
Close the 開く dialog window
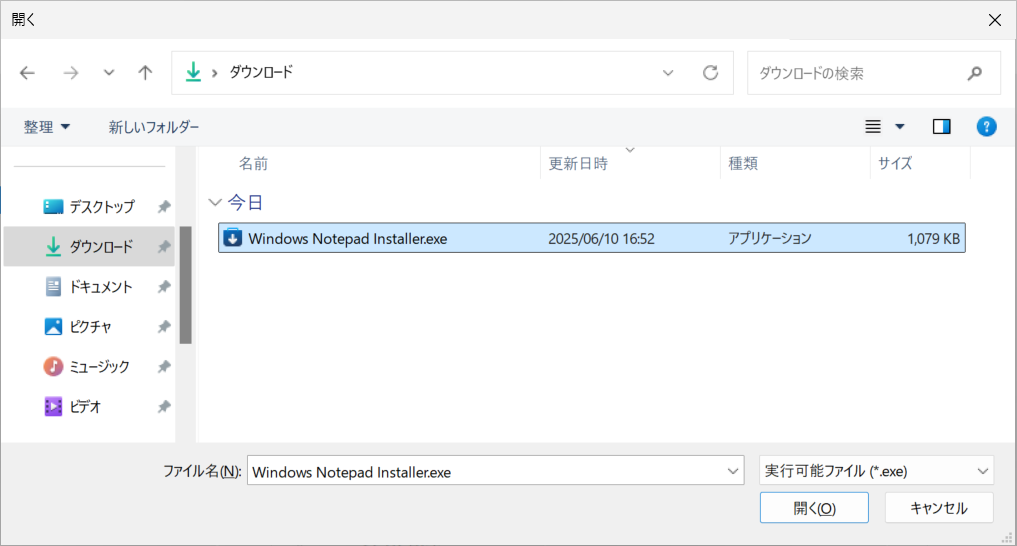pyautogui.click(x=995, y=20)
